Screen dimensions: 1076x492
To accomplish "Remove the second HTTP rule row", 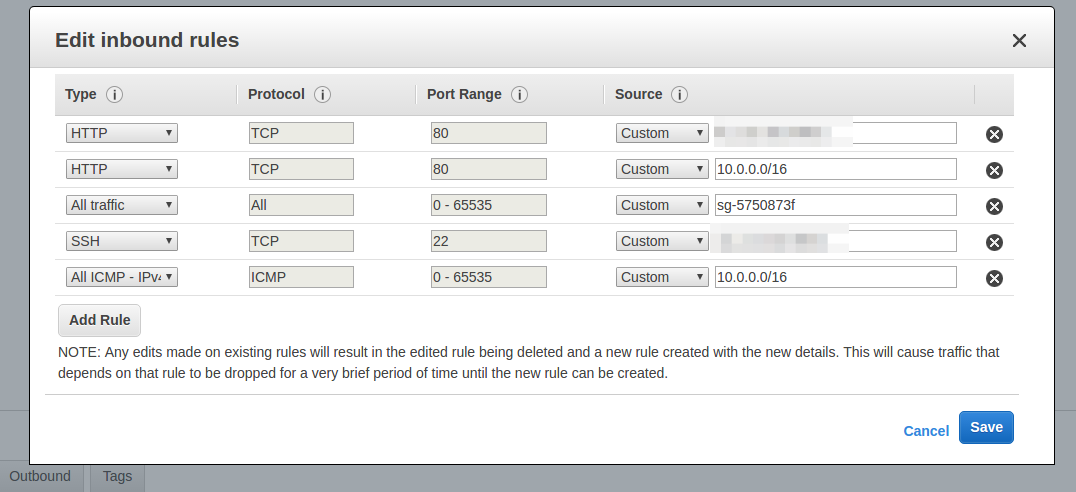I will [x=994, y=170].
